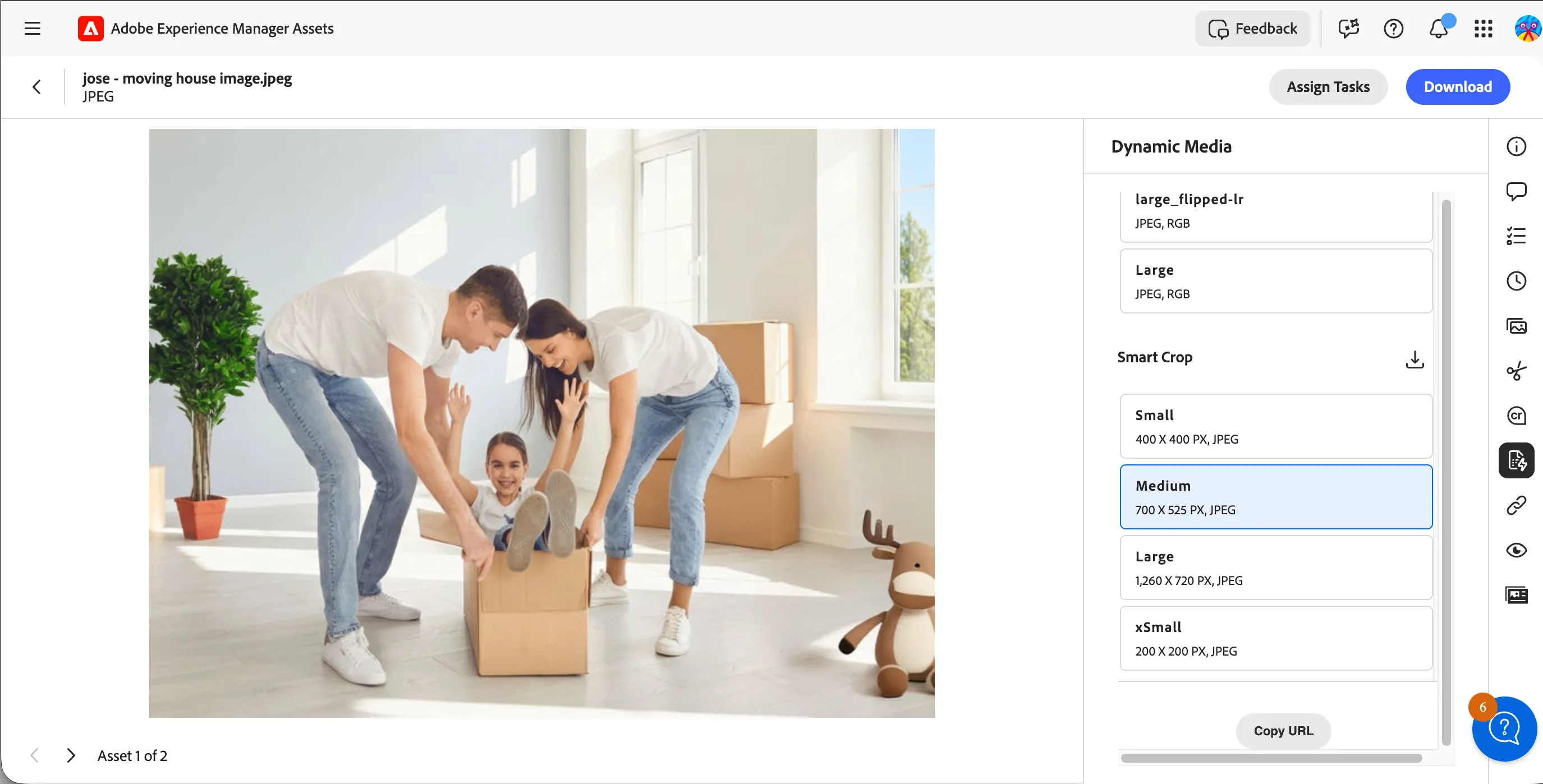This screenshot has width=1543, height=784.
Task: Open the eye preview panel icon
Action: [x=1516, y=551]
